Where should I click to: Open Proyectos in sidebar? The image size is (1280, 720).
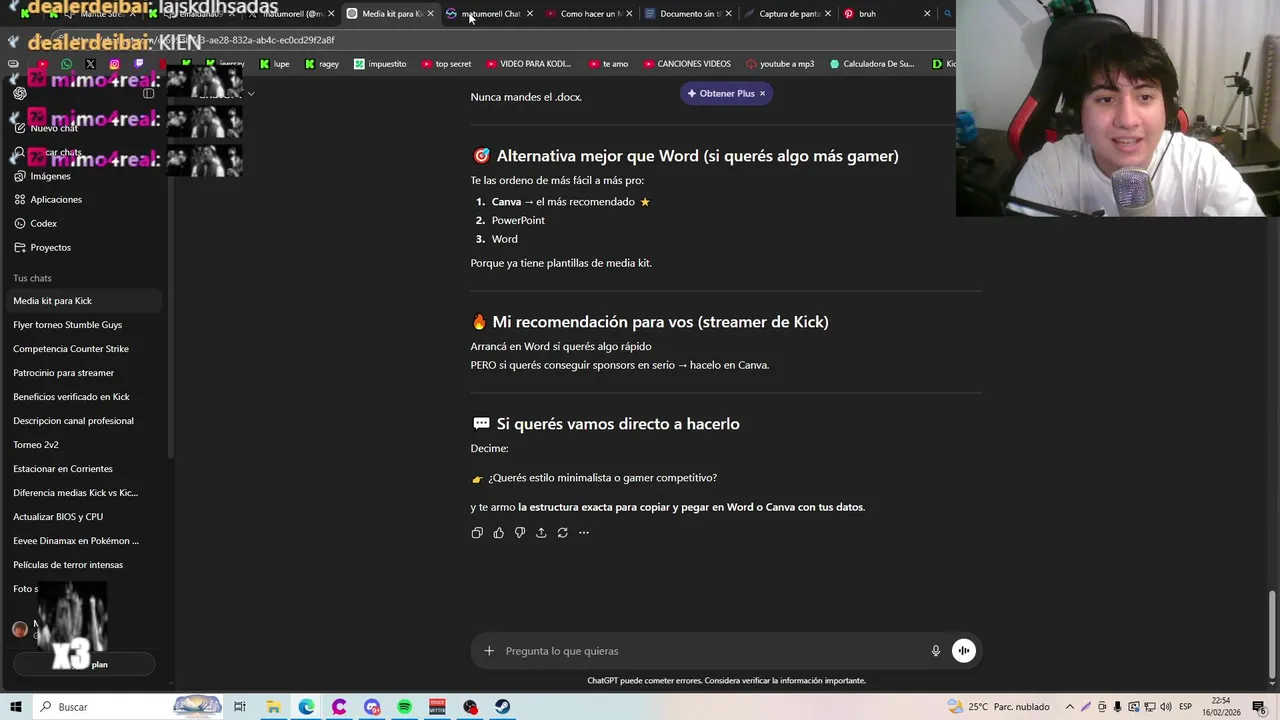tap(50, 248)
